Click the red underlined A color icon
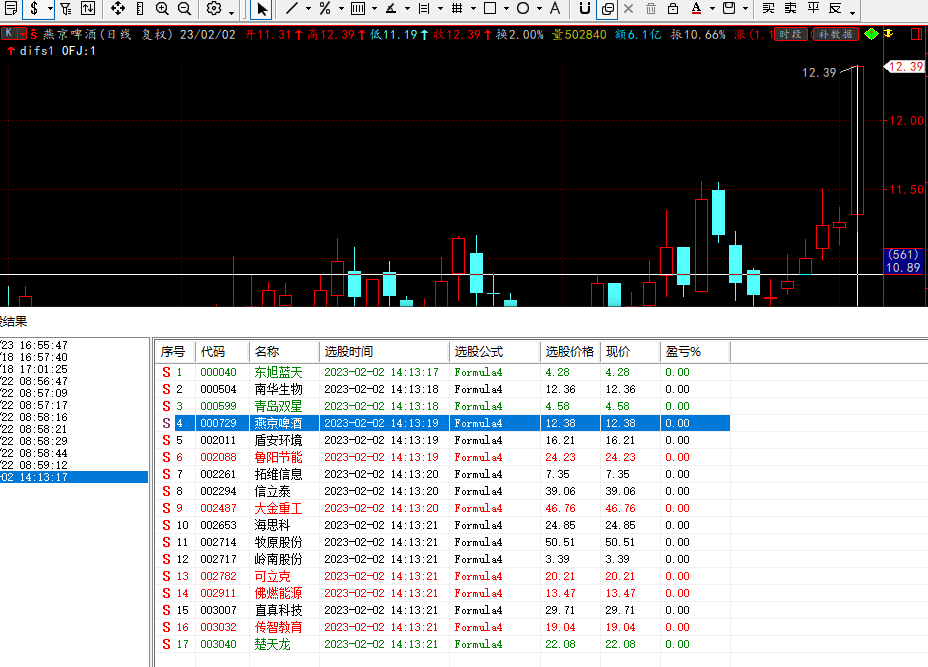Screen dimensions: 928x667 tap(697, 8)
